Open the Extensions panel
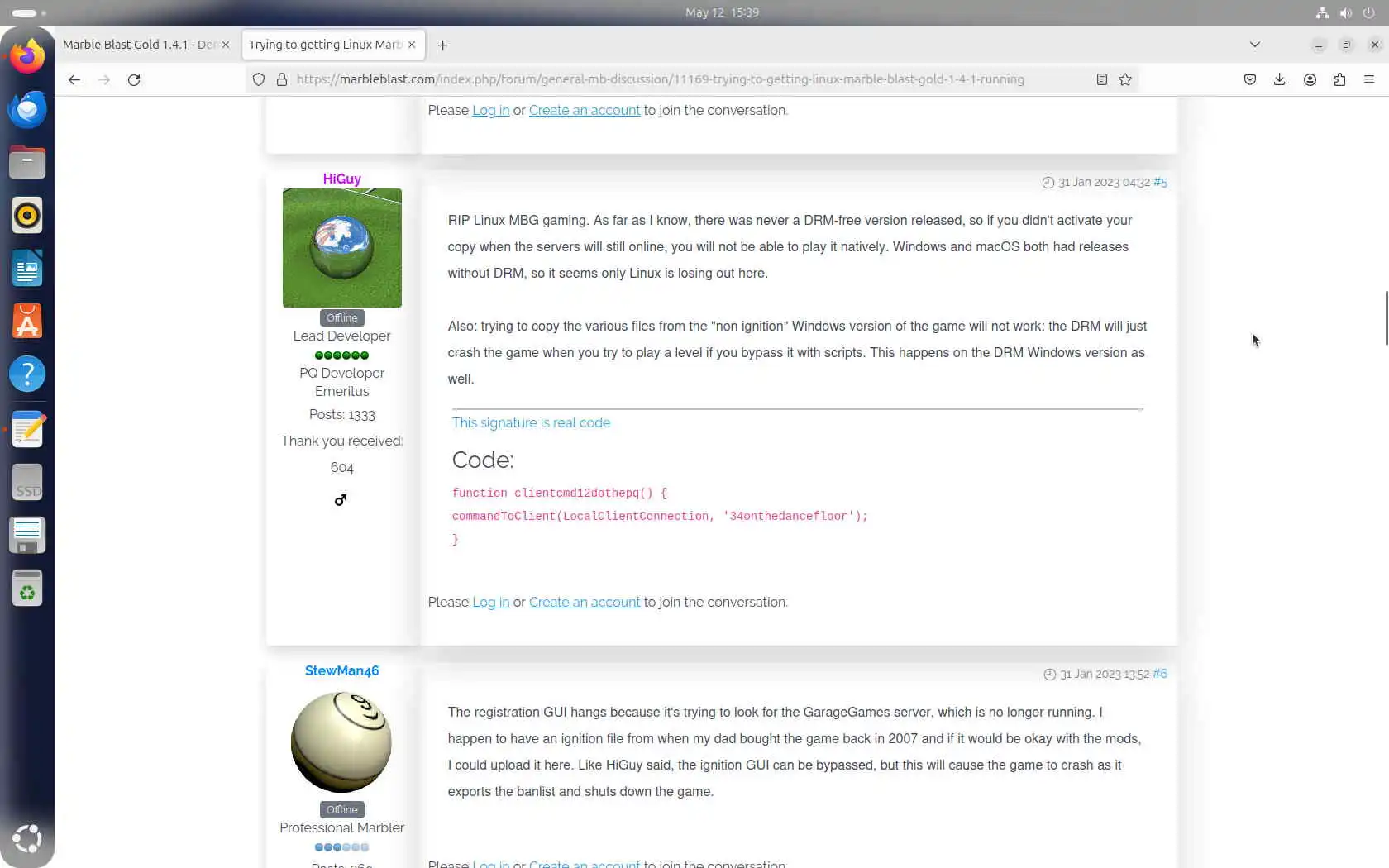 click(x=1339, y=79)
